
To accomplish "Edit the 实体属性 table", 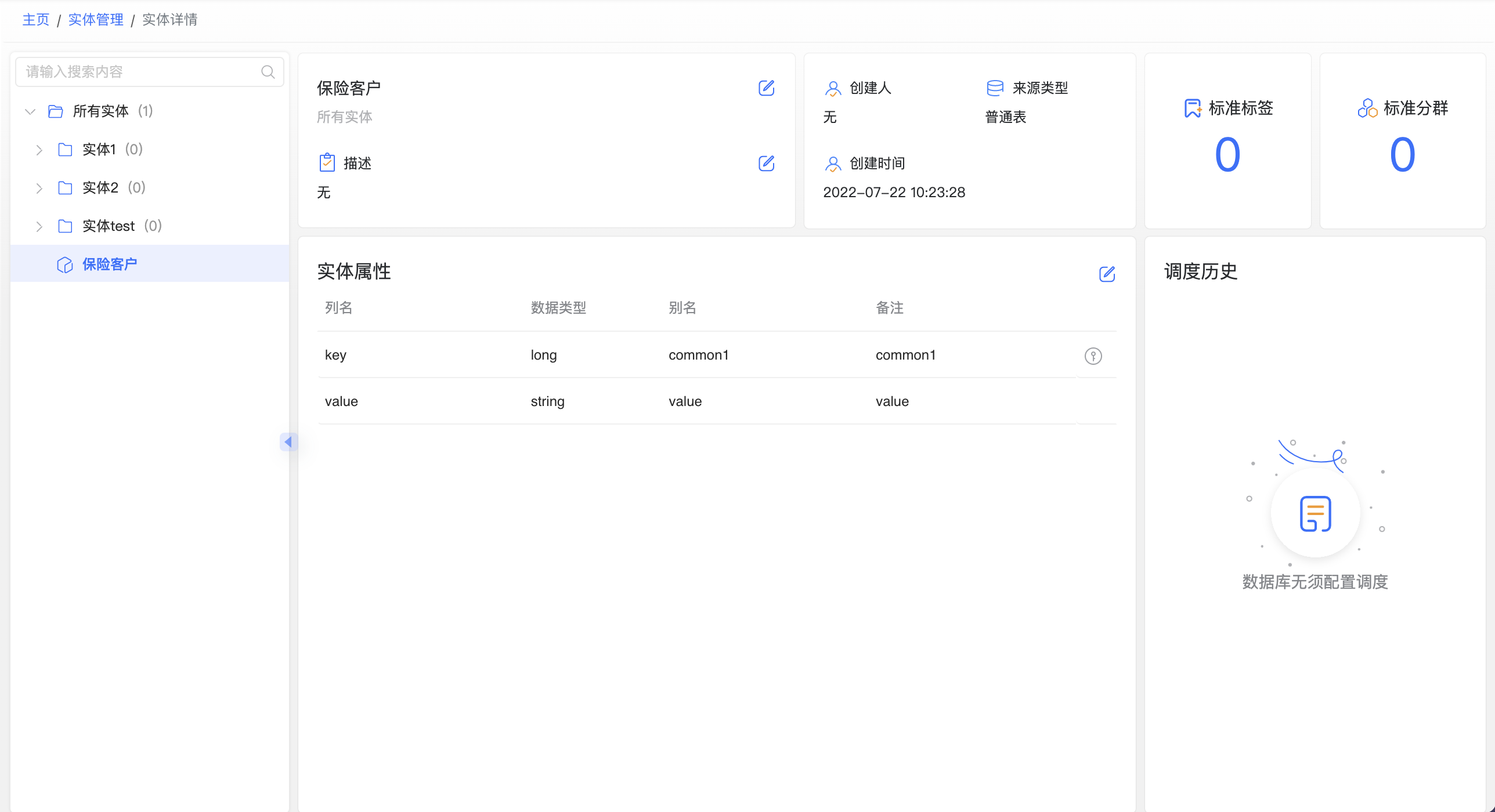I will (1107, 274).
